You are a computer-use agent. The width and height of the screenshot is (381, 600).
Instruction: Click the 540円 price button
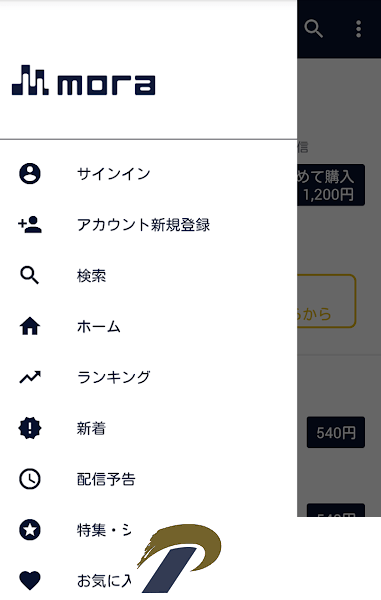(335, 432)
